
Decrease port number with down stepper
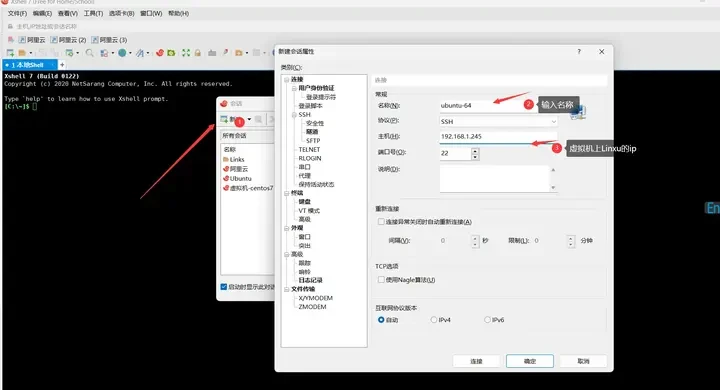tap(475, 157)
